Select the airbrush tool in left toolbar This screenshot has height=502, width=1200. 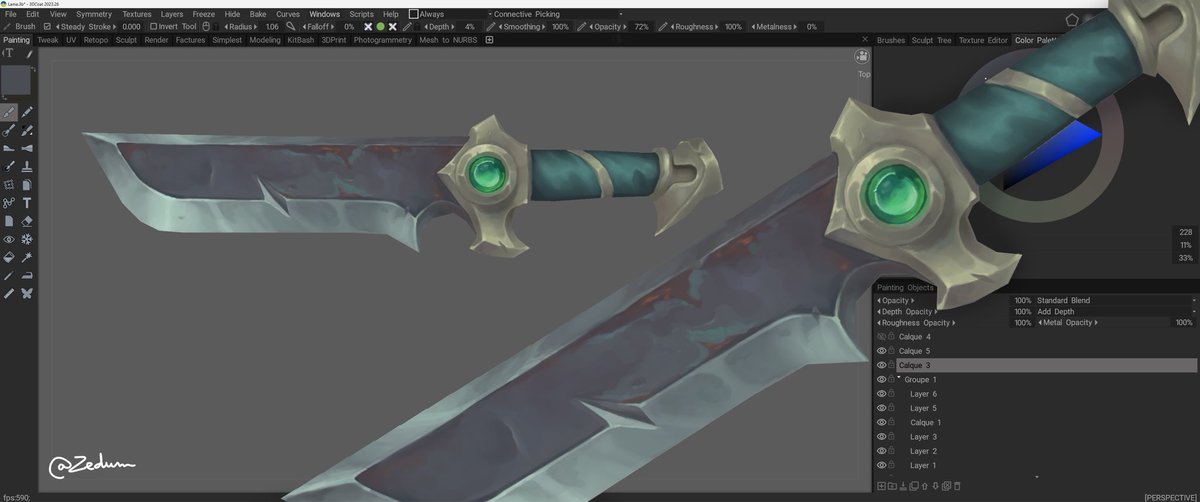[9, 130]
